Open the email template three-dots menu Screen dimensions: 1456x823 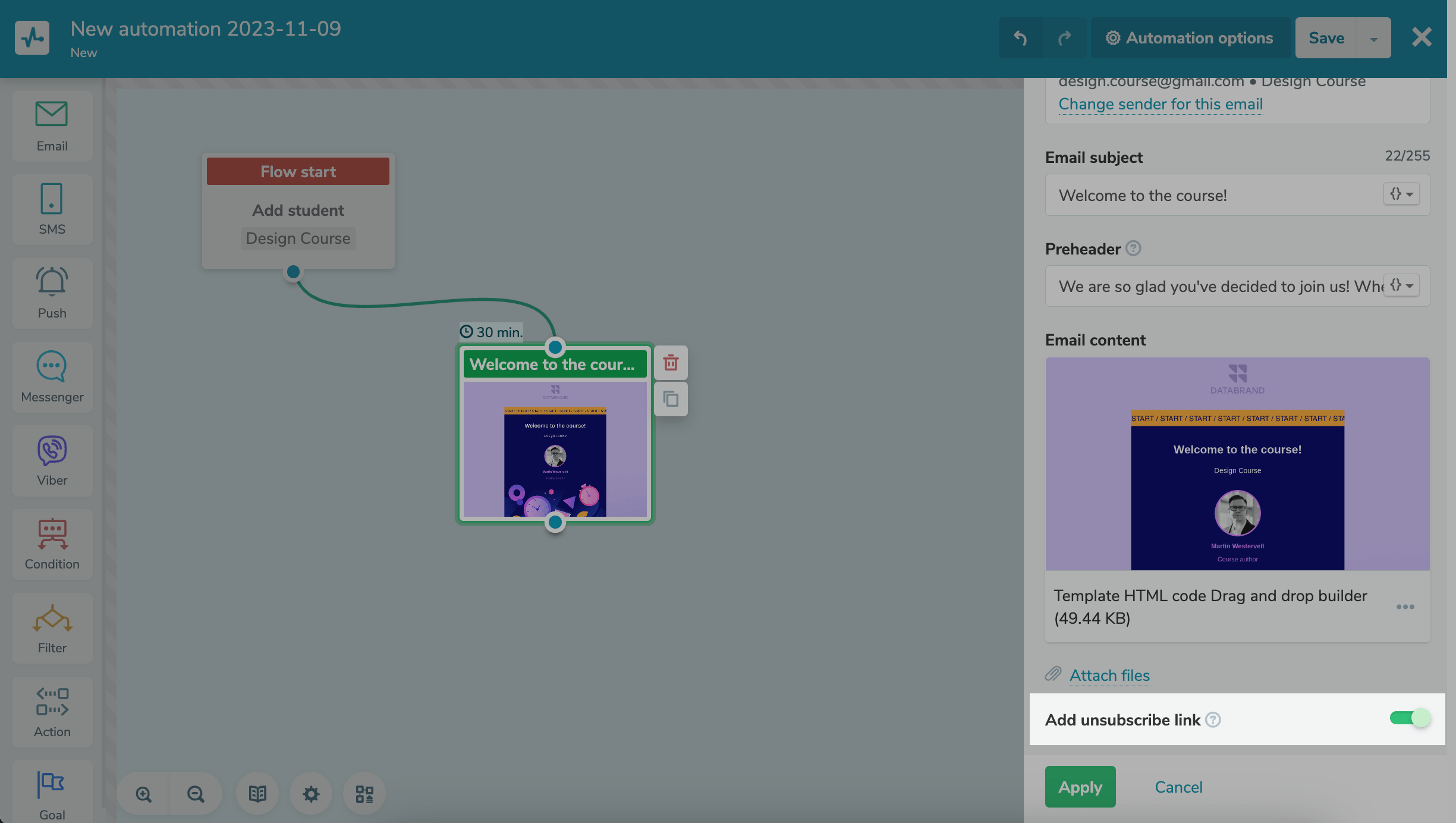(1405, 607)
